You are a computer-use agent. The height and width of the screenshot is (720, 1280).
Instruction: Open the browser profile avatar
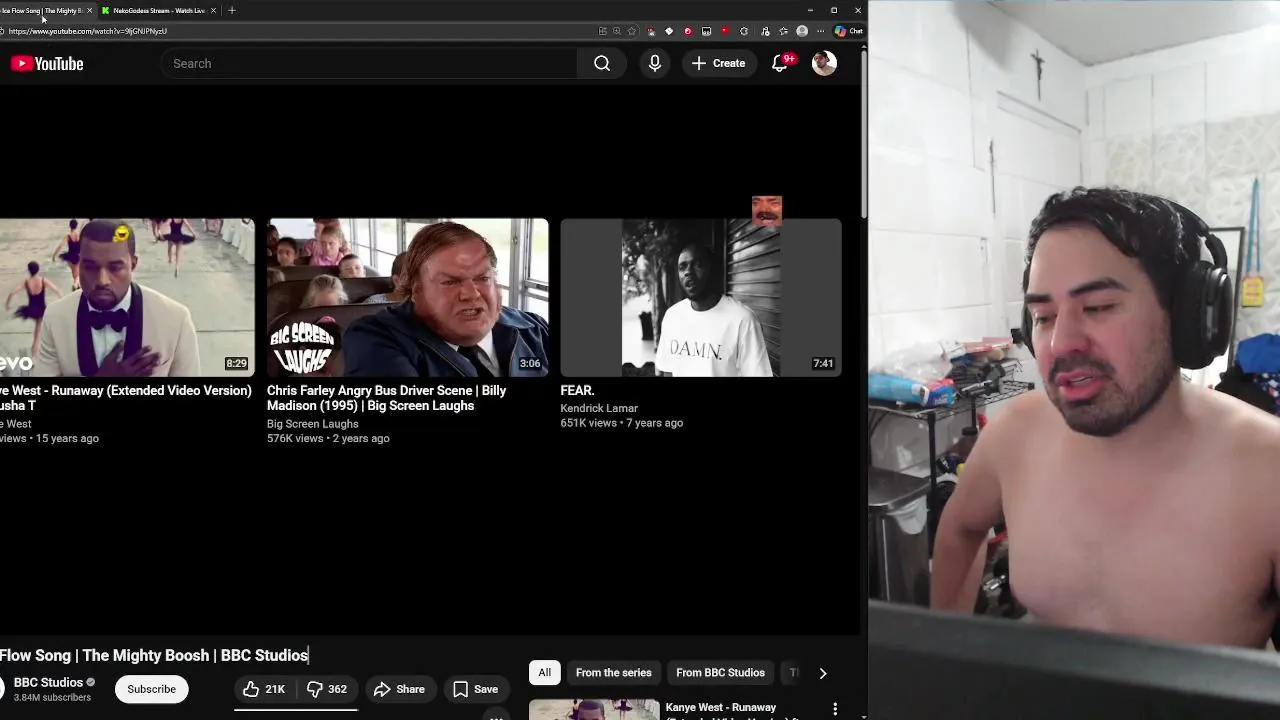[x=802, y=31]
